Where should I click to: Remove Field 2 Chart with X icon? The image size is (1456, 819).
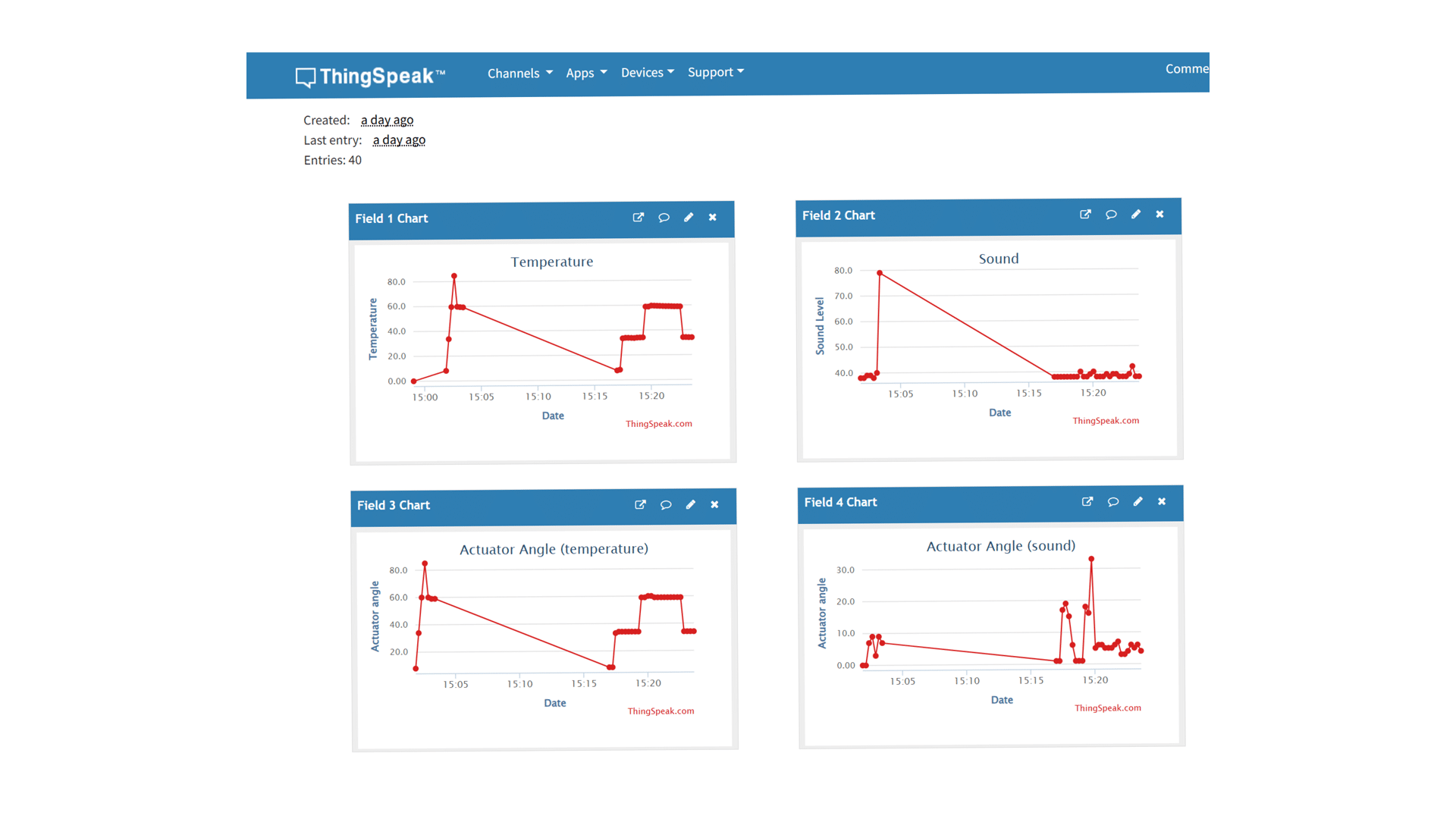pyautogui.click(x=1159, y=215)
